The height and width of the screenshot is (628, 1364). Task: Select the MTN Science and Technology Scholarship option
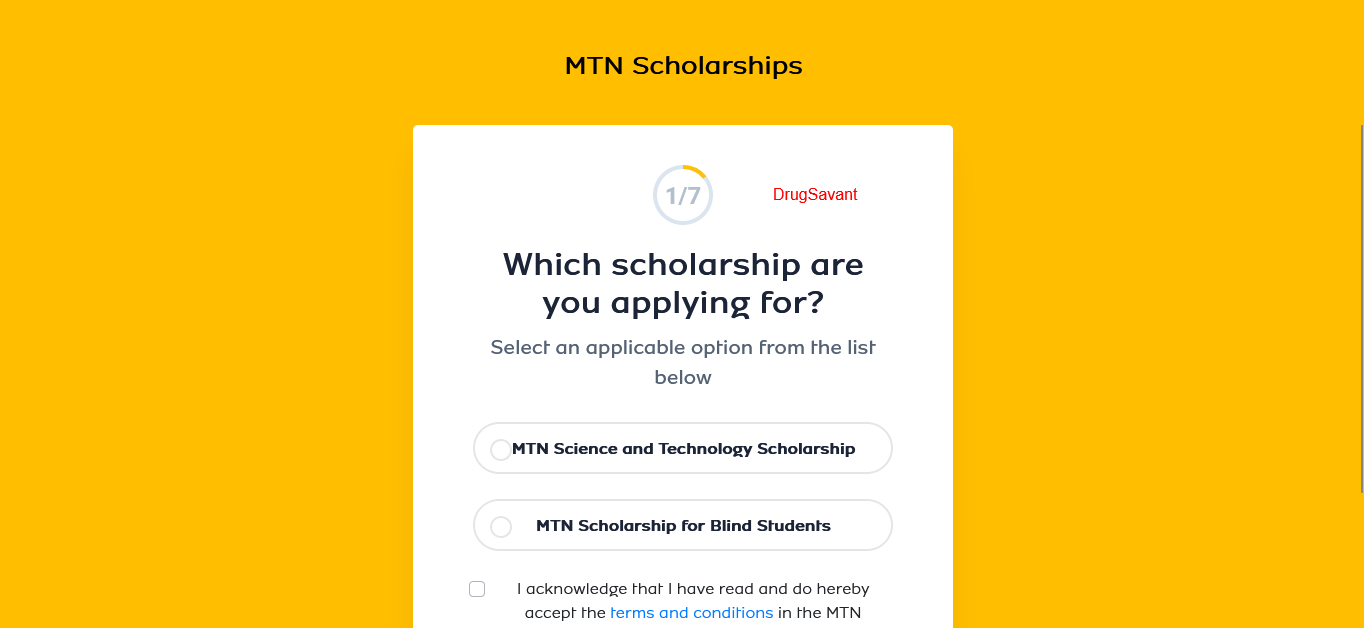[683, 448]
